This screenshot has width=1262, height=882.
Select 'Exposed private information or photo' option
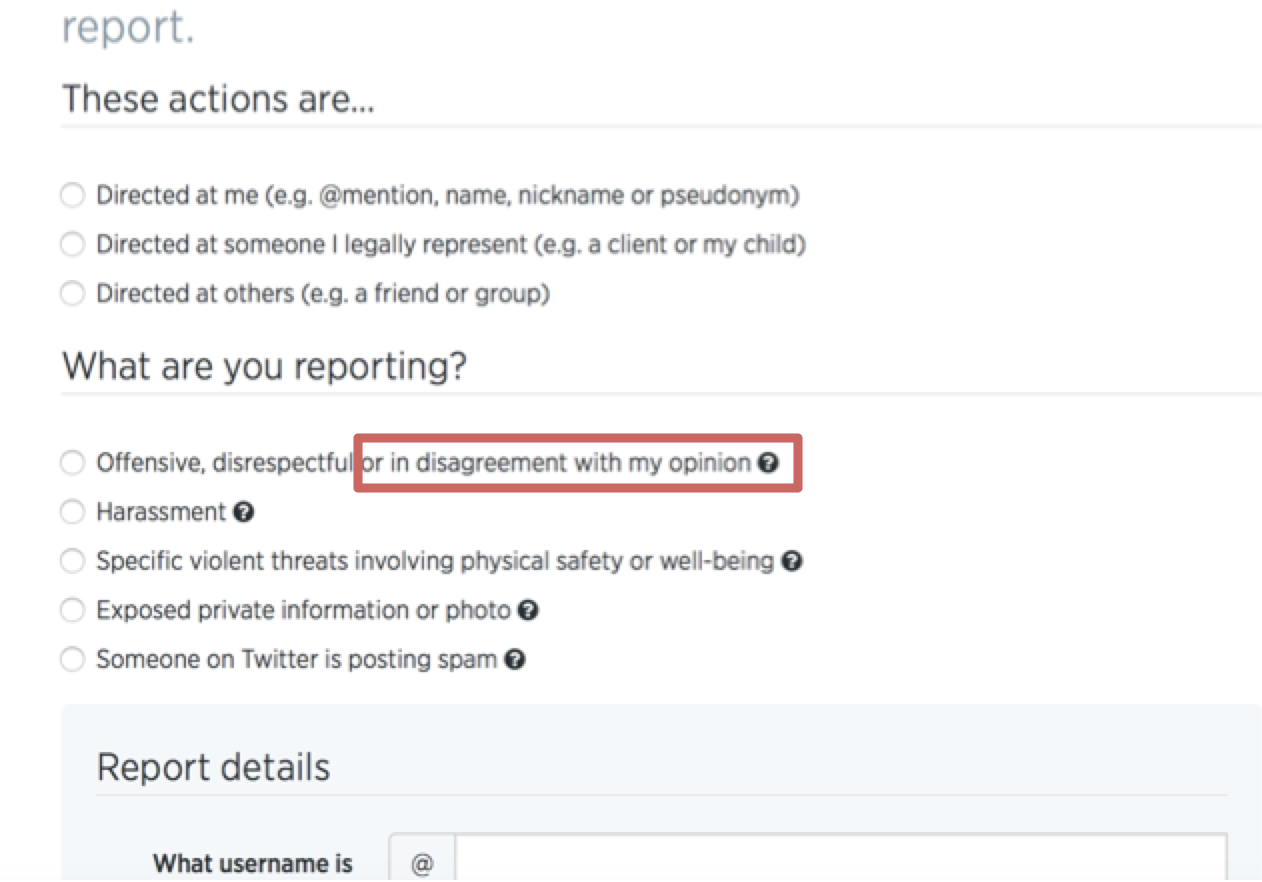(x=72, y=610)
